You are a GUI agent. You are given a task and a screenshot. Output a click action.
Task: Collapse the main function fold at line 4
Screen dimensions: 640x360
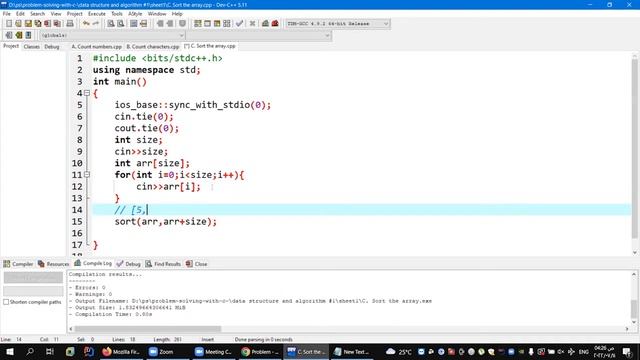(87, 93)
